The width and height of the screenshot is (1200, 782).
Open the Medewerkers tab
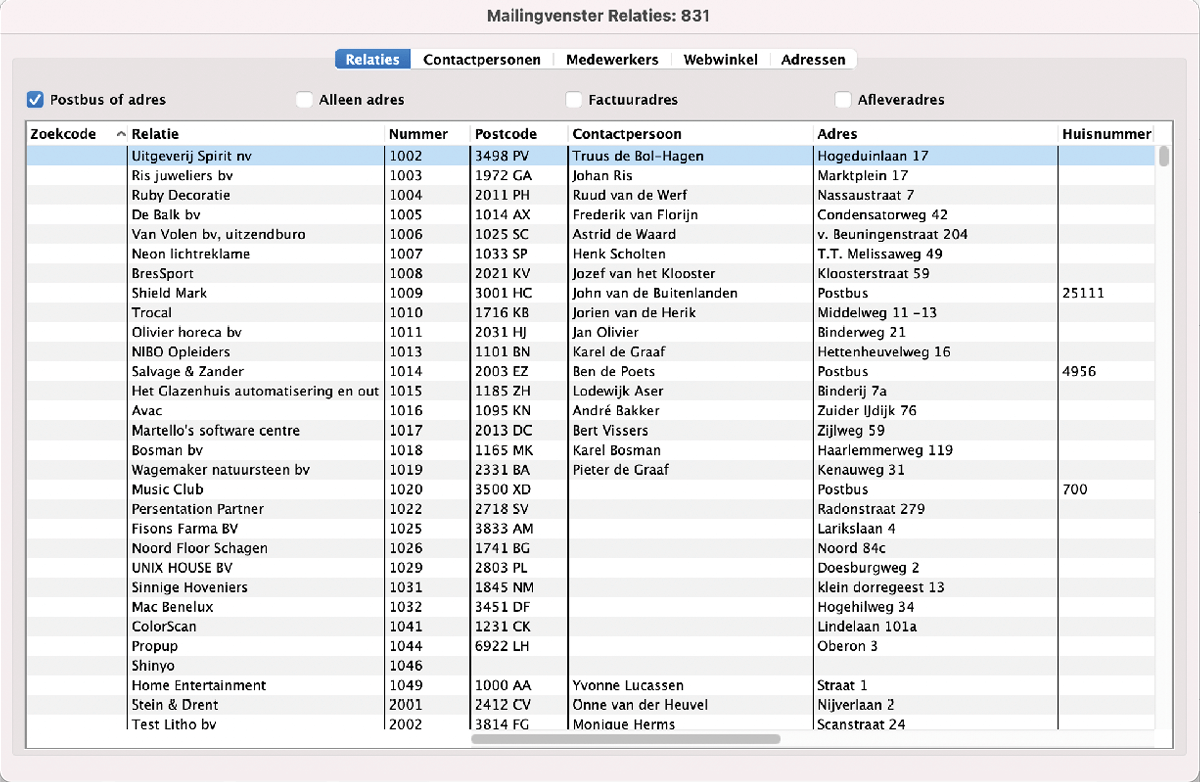(x=612, y=60)
